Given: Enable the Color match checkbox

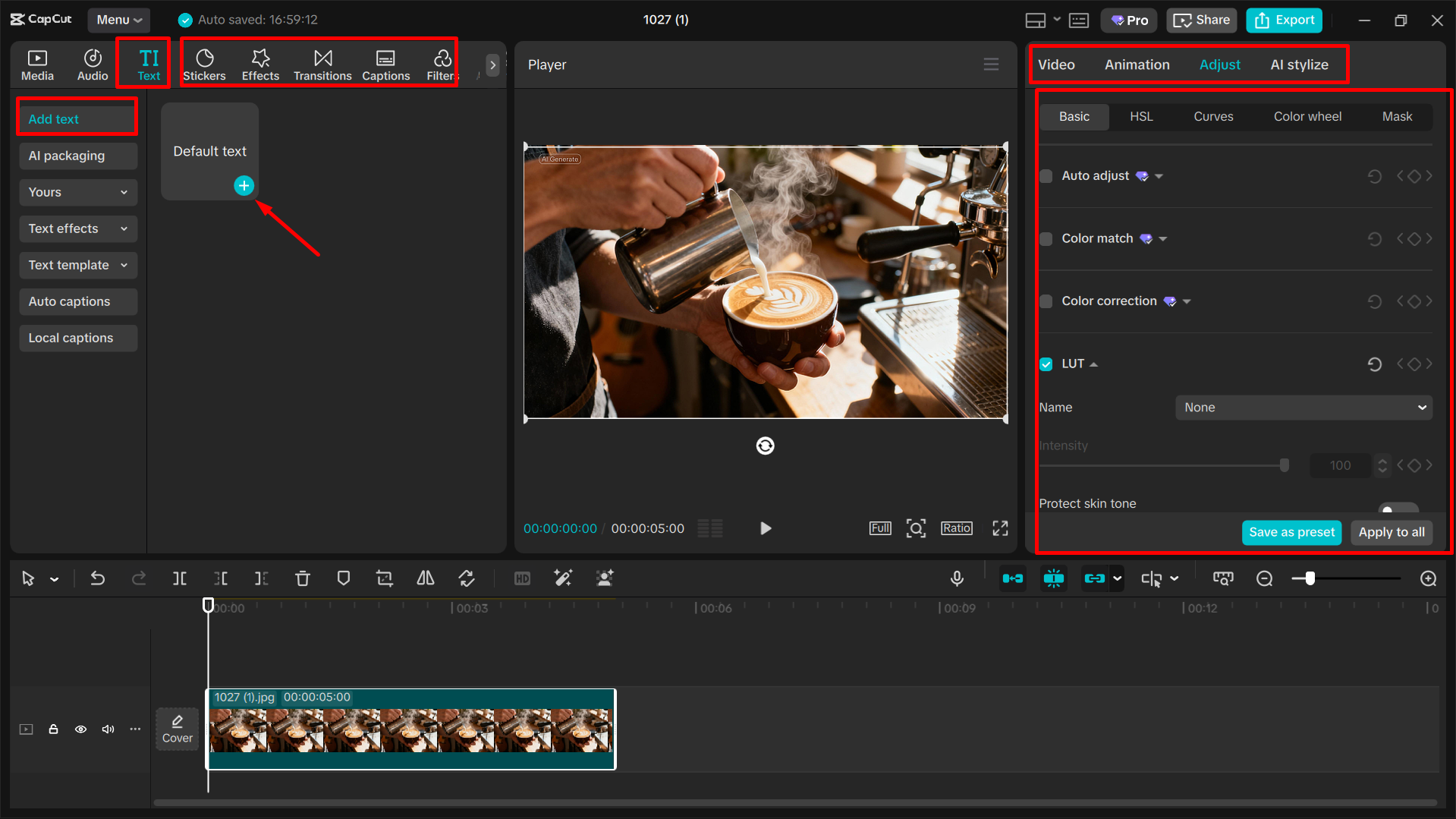Looking at the screenshot, I should (1046, 238).
